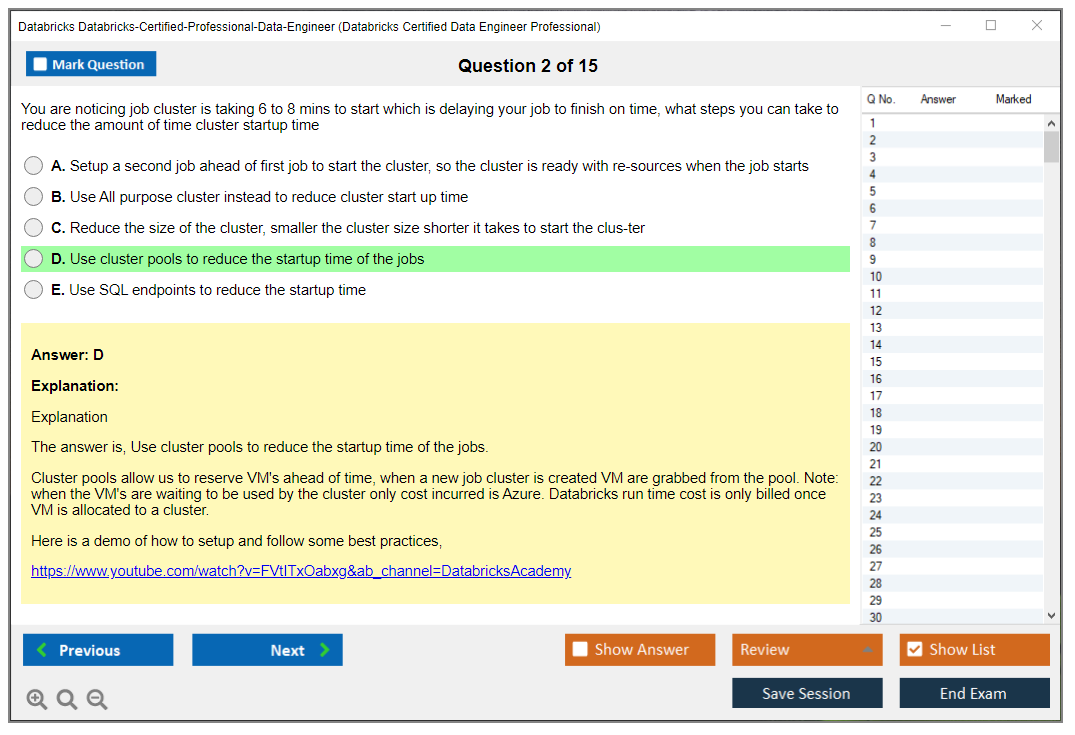Viewport: 1075px width, 735px height.
Task: Select answer option A radio button
Action: [x=34, y=166]
